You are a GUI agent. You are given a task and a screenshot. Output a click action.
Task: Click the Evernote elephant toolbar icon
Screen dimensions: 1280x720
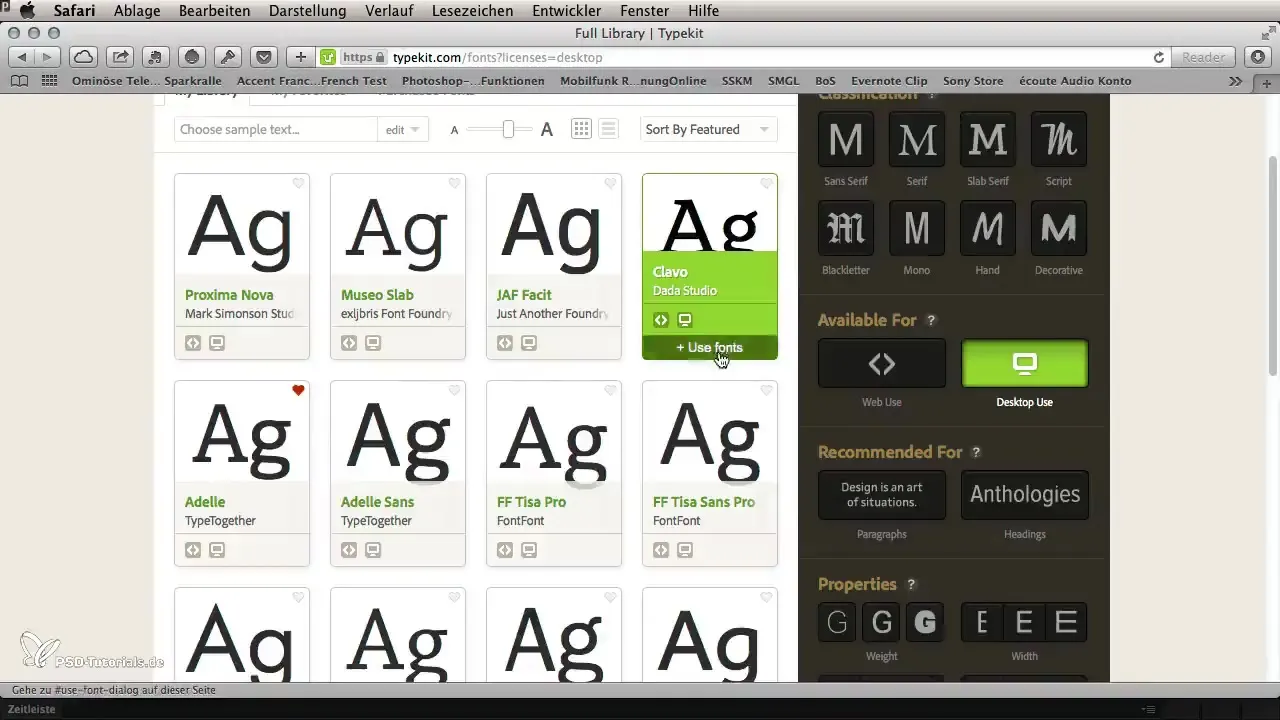click(156, 57)
